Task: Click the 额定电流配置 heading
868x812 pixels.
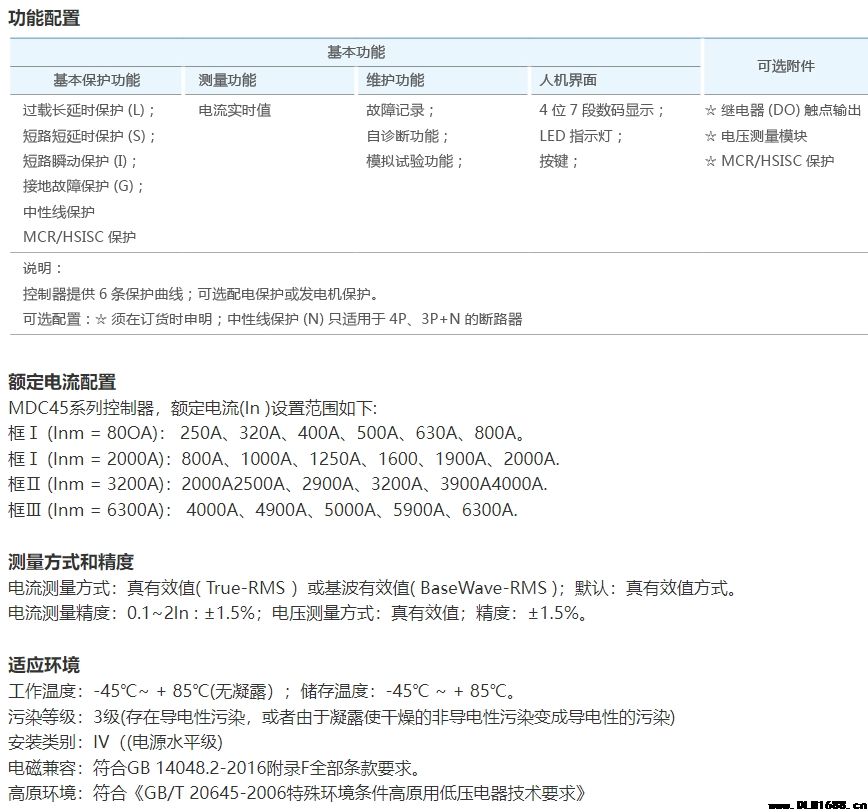Action: point(62,382)
